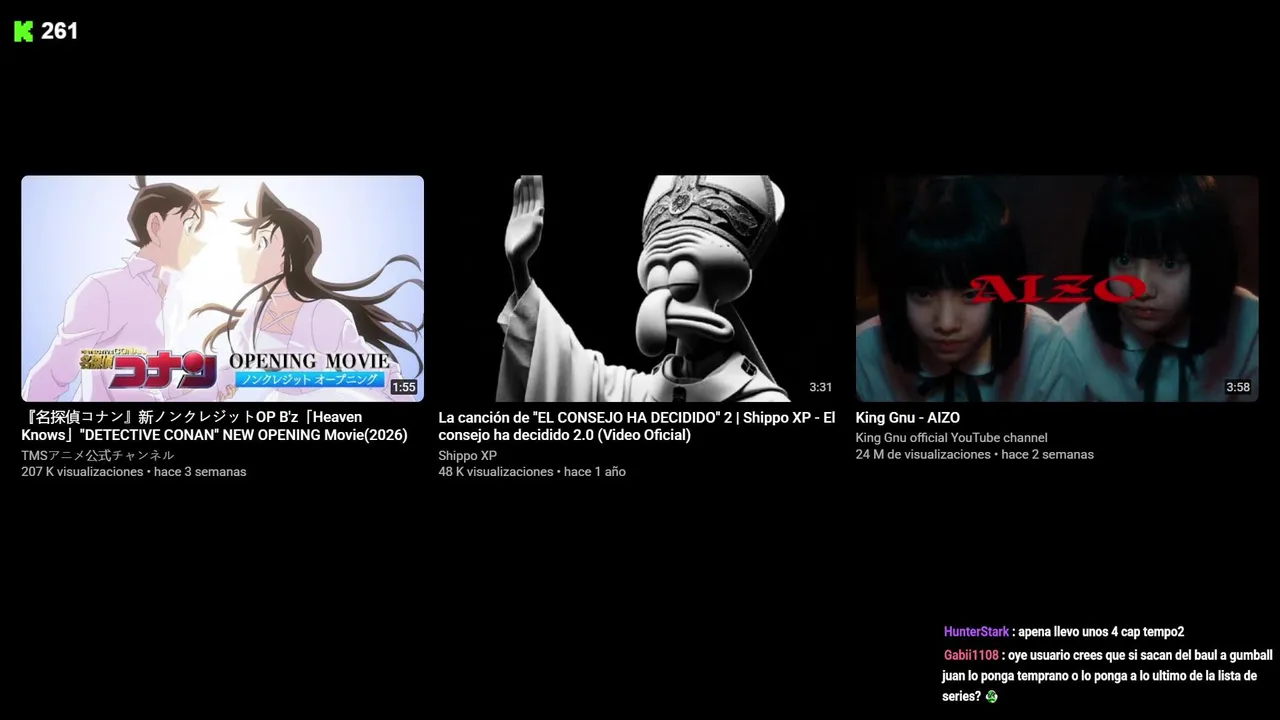Screen dimensions: 1280x720
Task: Open the AIZO video thumbnail
Action: (1057, 289)
